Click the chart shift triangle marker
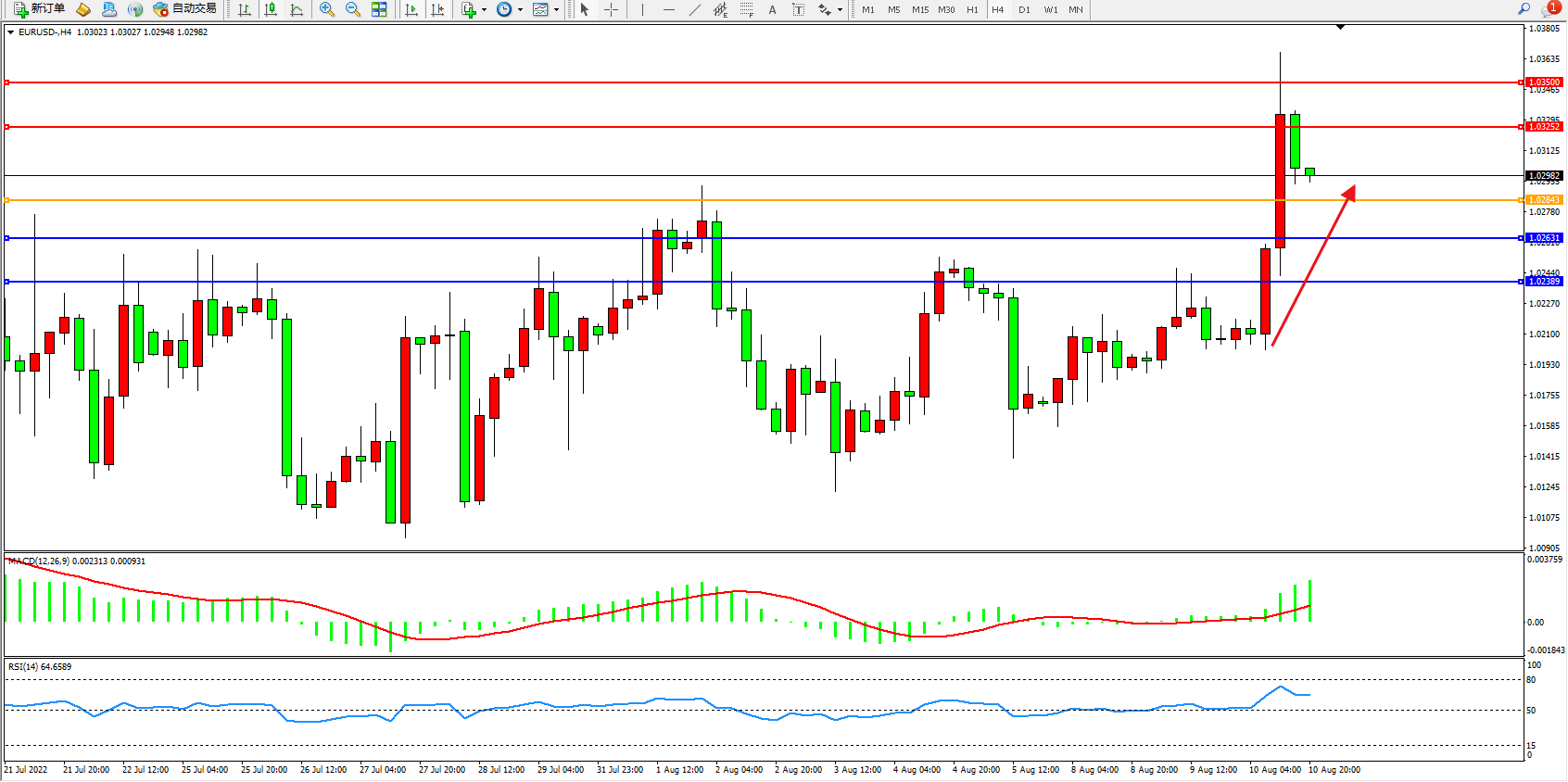The width and height of the screenshot is (1568, 782). [x=1340, y=28]
